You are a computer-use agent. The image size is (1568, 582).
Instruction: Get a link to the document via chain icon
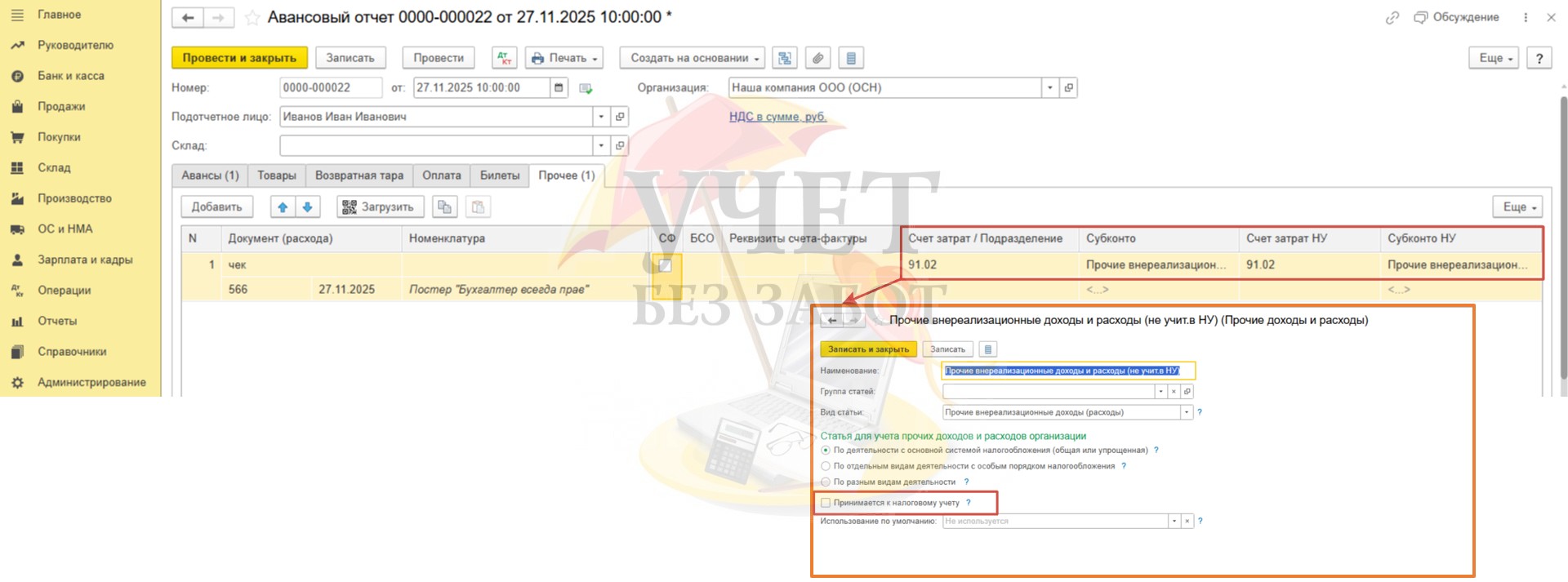(1392, 17)
